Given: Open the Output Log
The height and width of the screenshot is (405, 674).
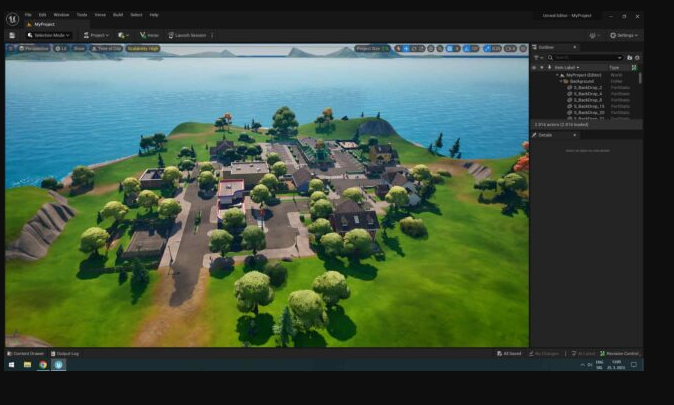Looking at the screenshot, I should pyautogui.click(x=64, y=353).
